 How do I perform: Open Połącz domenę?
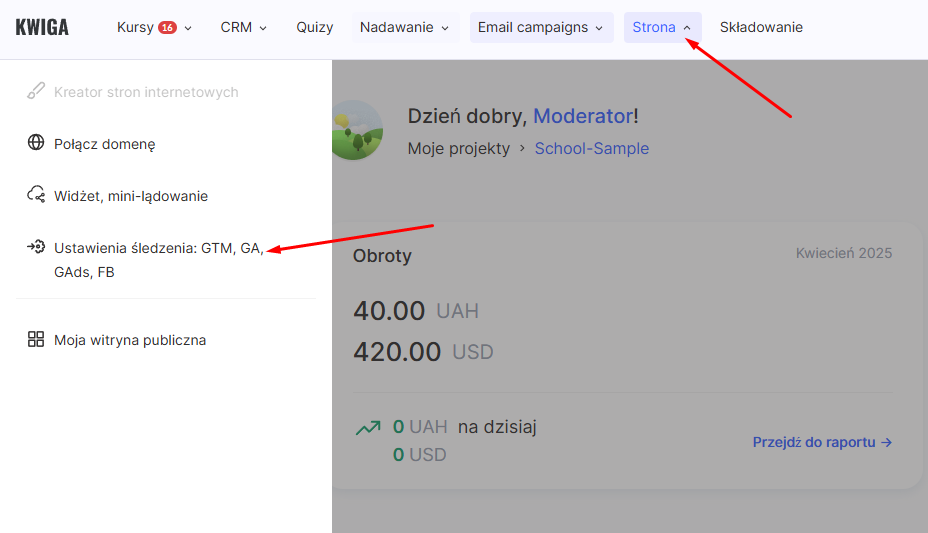[x=105, y=144]
